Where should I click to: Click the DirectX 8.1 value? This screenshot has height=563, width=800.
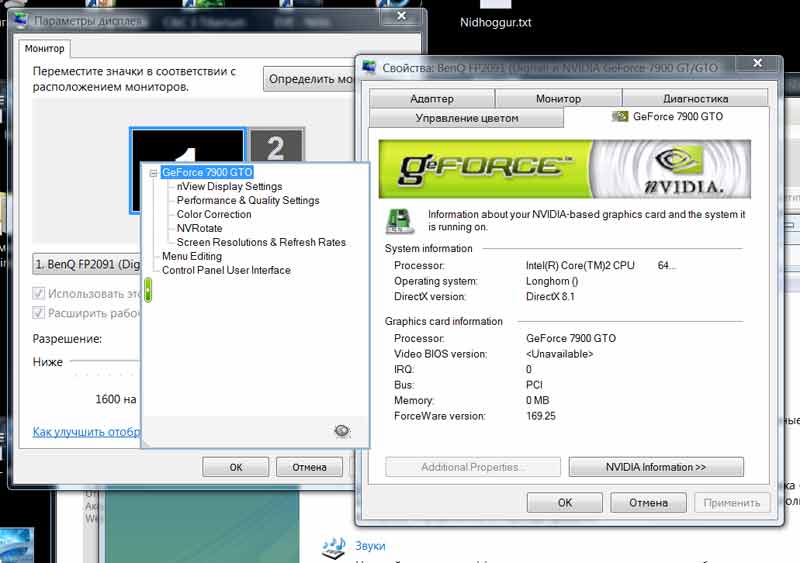(550, 297)
